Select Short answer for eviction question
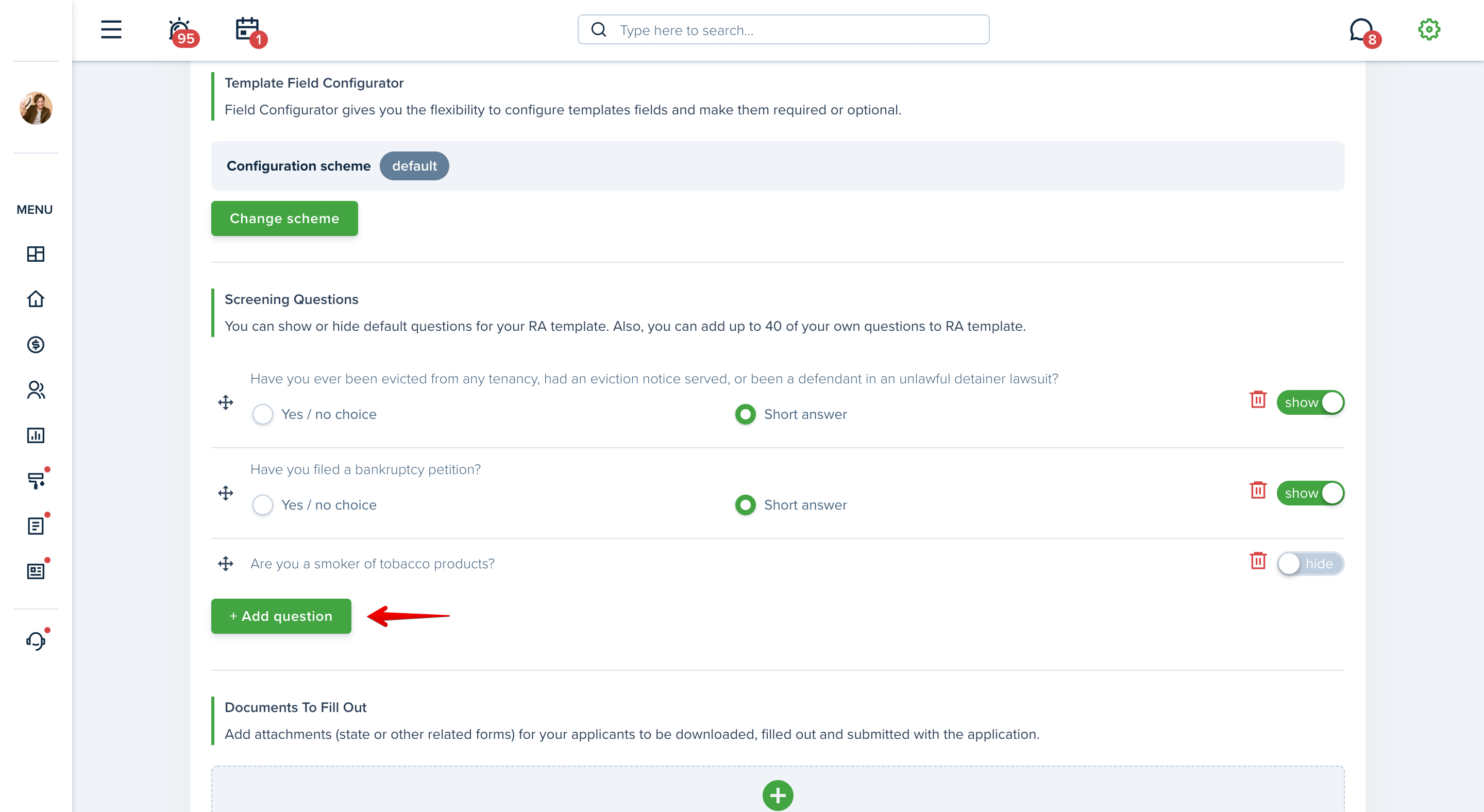 (x=745, y=414)
